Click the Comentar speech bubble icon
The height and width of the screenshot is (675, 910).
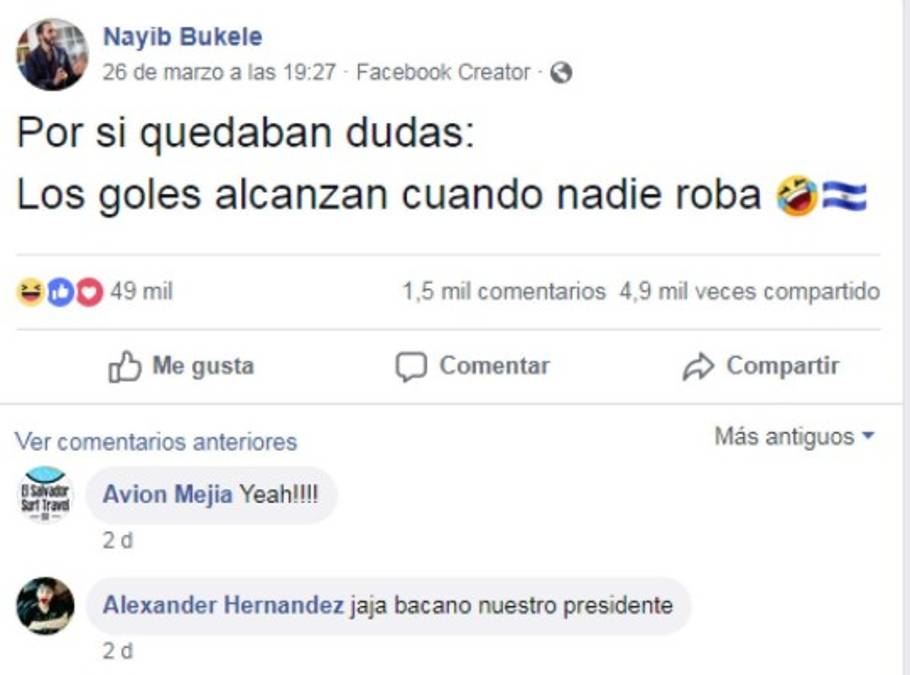411,367
